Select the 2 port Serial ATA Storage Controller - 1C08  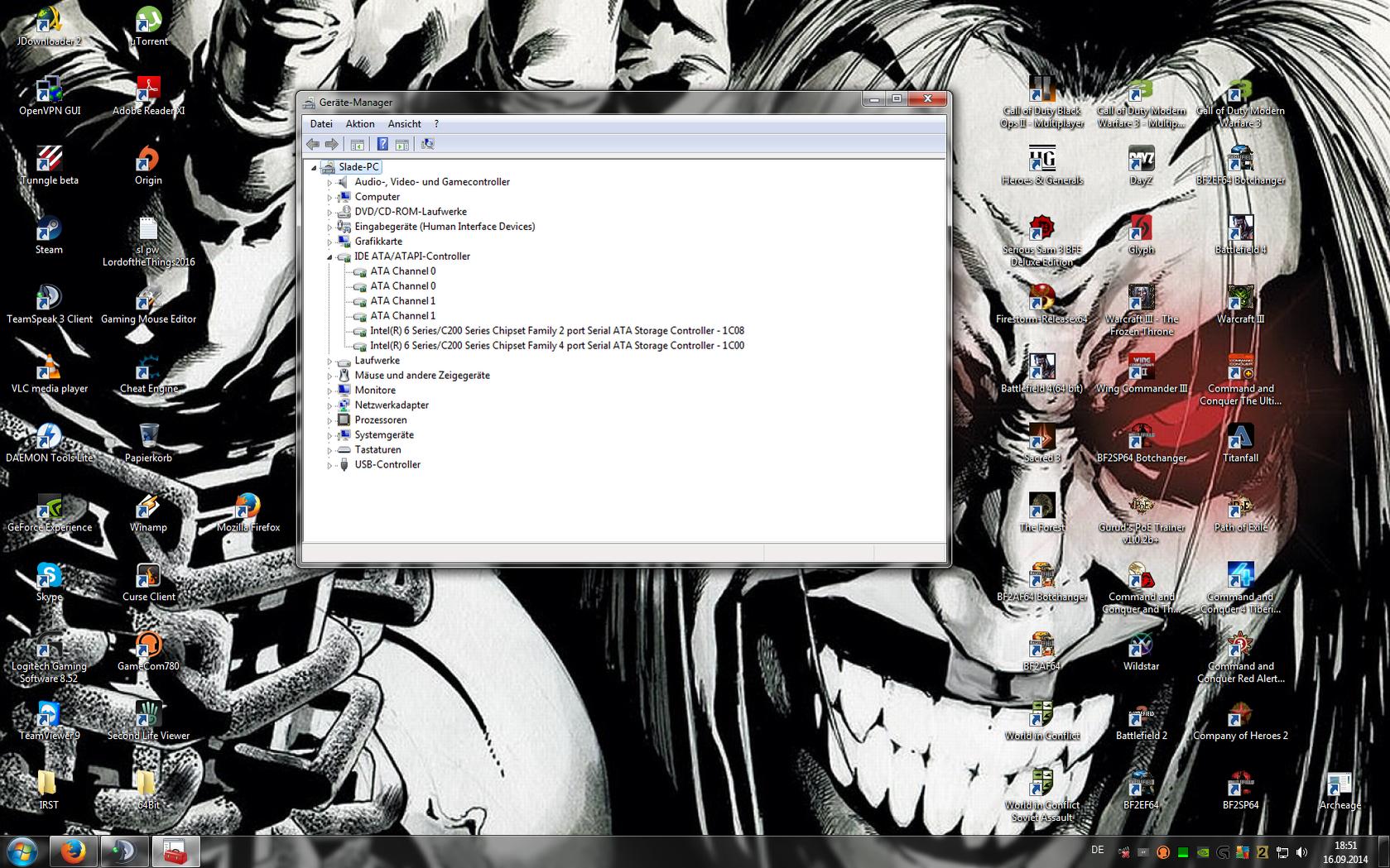557,331
